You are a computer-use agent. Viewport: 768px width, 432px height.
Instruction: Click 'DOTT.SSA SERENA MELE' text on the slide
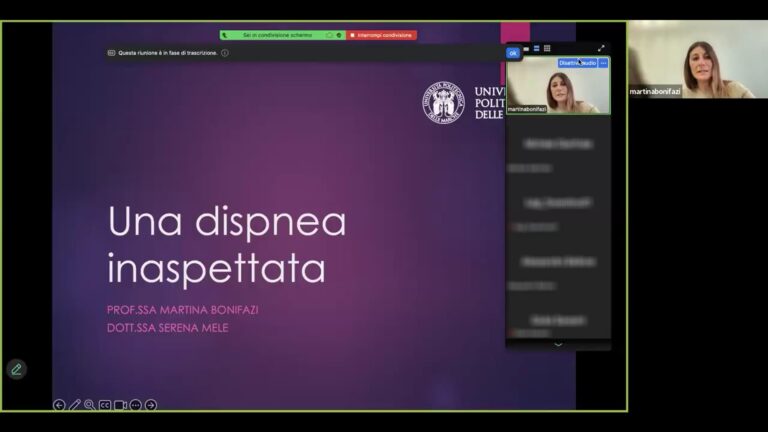click(168, 328)
